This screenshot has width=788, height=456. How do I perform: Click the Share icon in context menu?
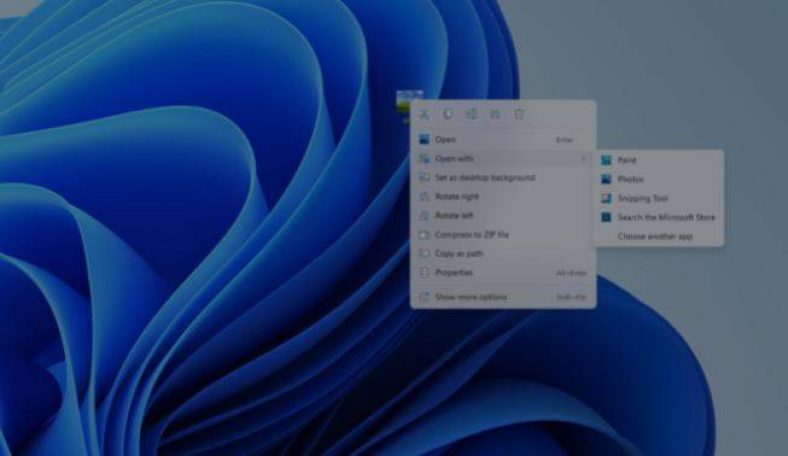point(495,114)
